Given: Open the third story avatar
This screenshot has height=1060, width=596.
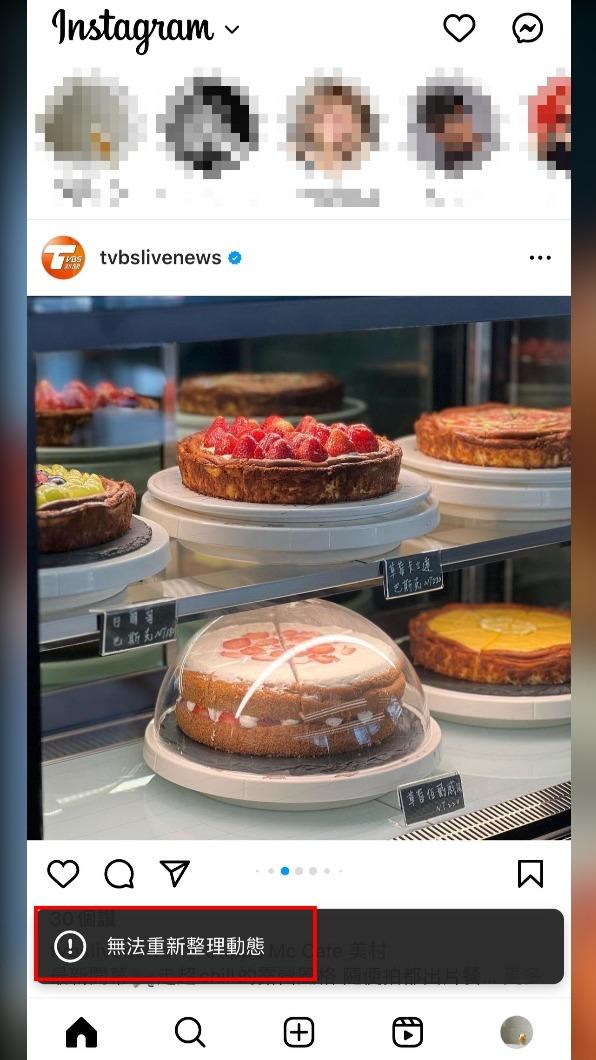Looking at the screenshot, I should [332, 122].
